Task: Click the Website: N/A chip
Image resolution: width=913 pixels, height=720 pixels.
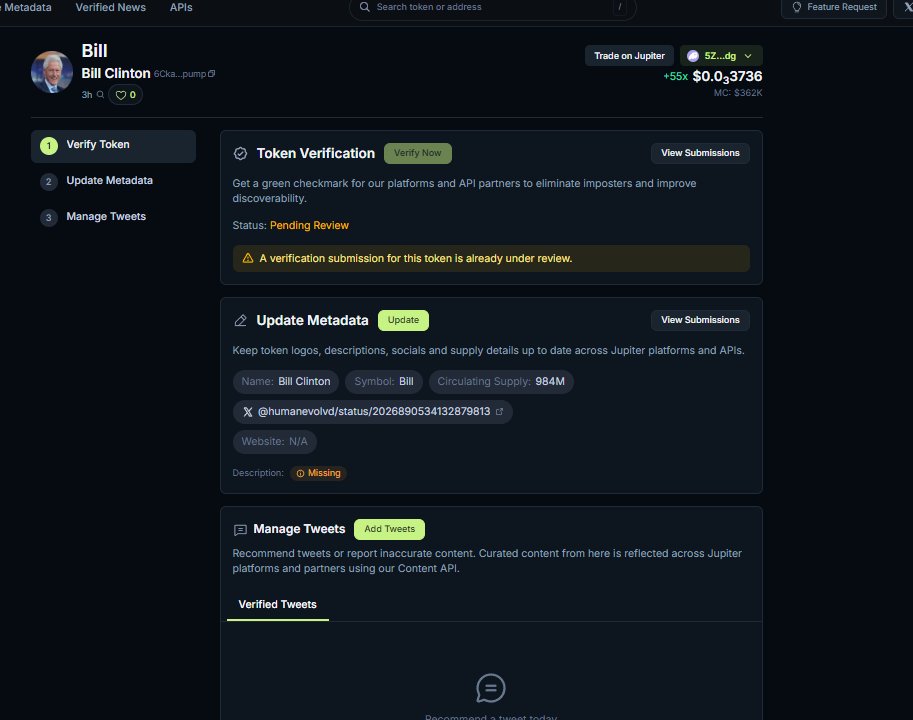Action: point(275,442)
